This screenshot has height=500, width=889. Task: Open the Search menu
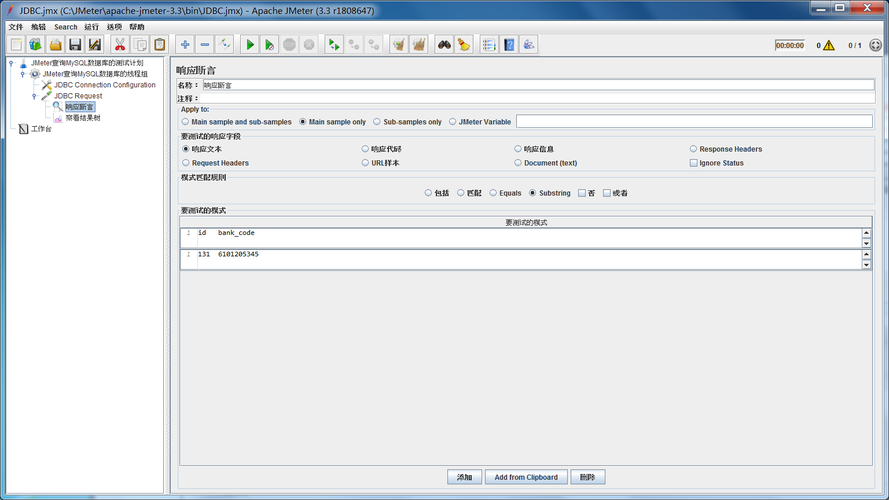tap(65, 27)
